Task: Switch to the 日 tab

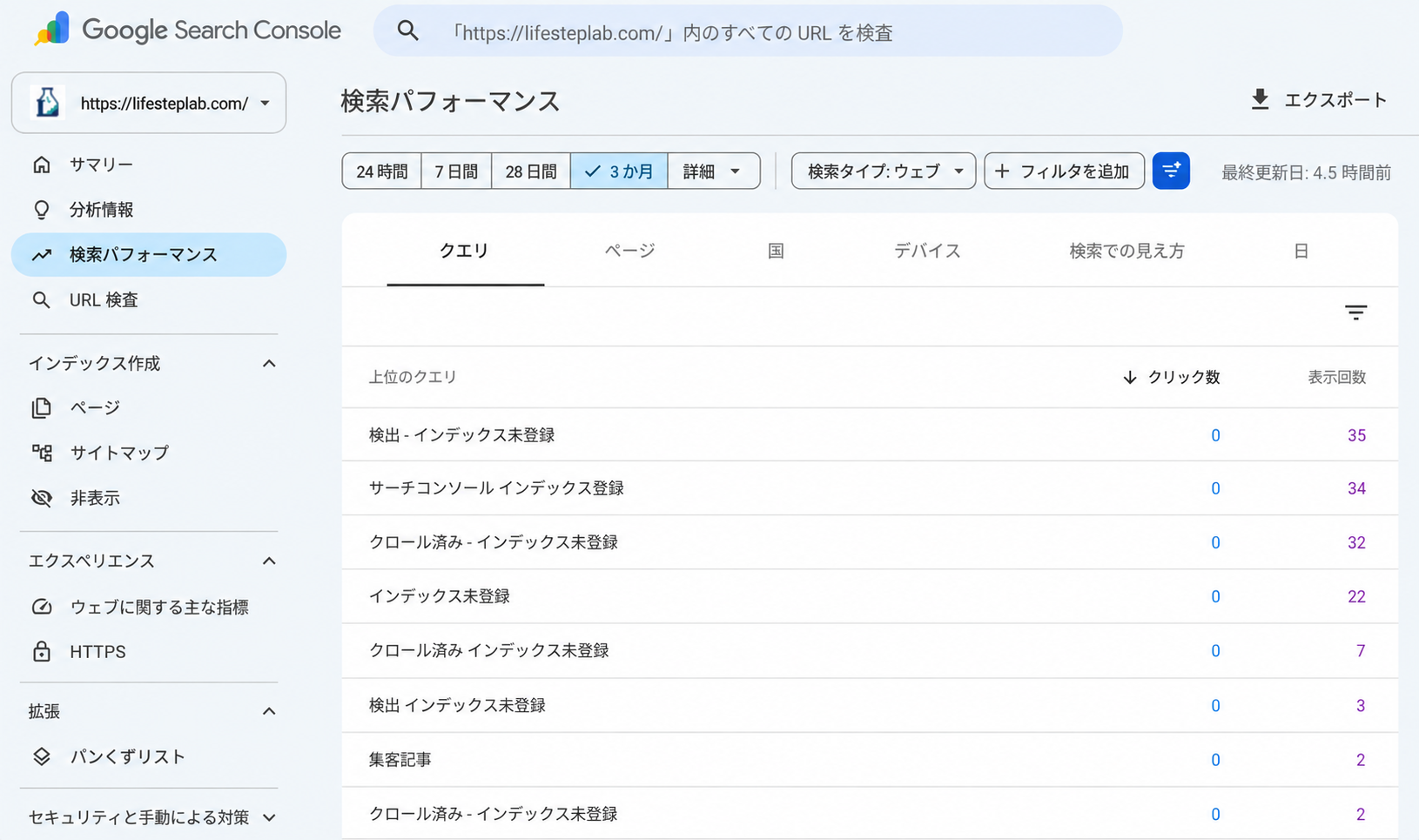Action: pos(1301,251)
